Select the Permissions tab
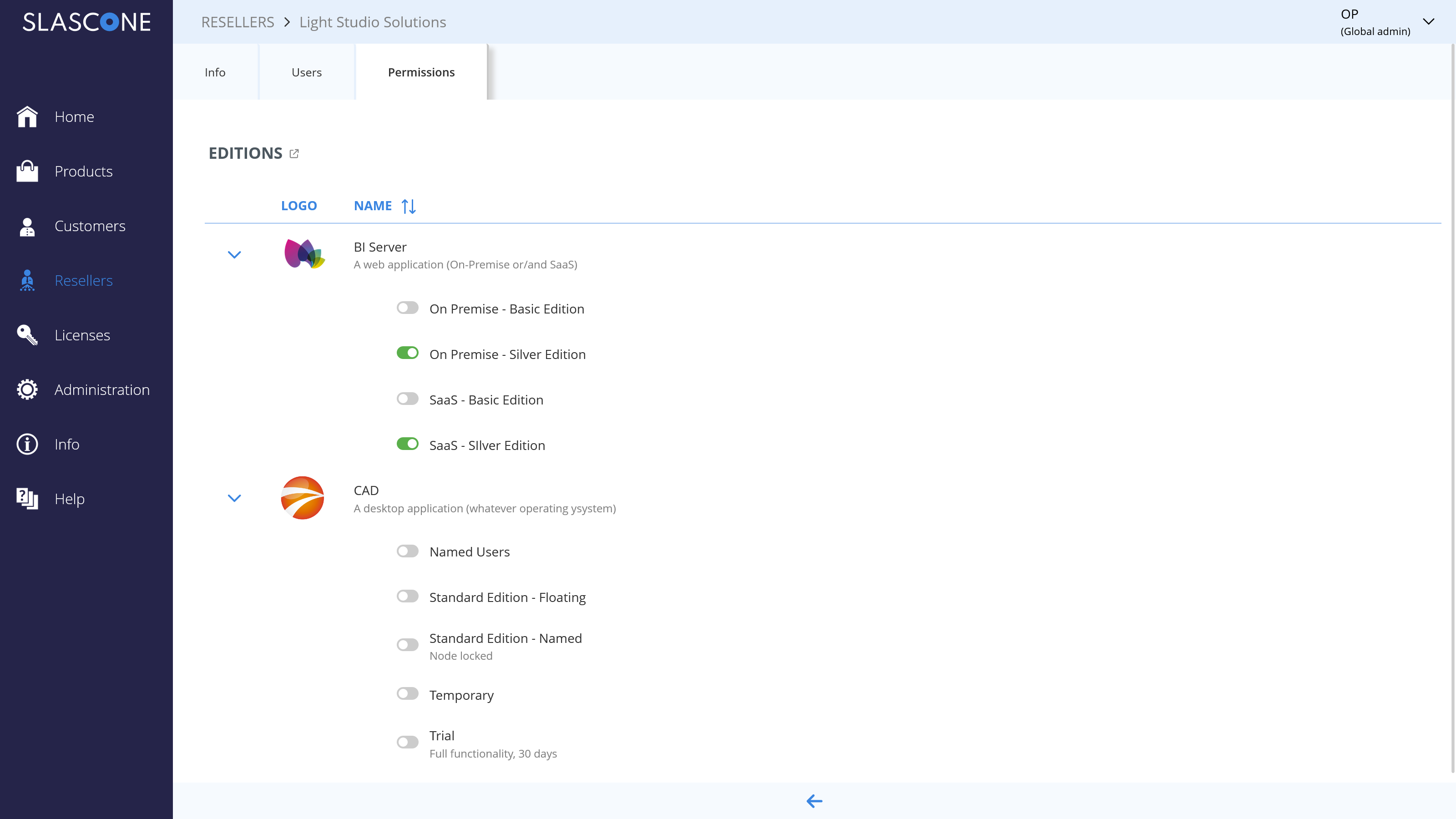1456x819 pixels. (421, 72)
